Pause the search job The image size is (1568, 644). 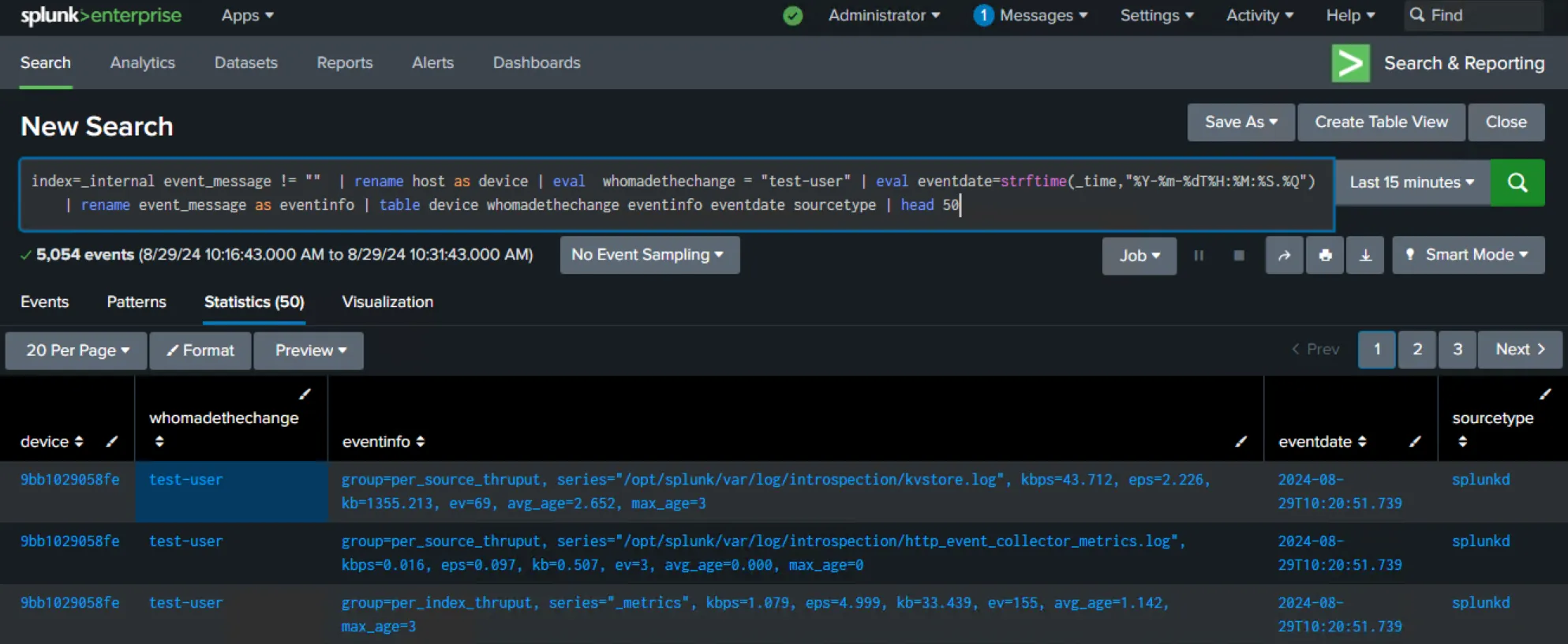[1199, 256]
